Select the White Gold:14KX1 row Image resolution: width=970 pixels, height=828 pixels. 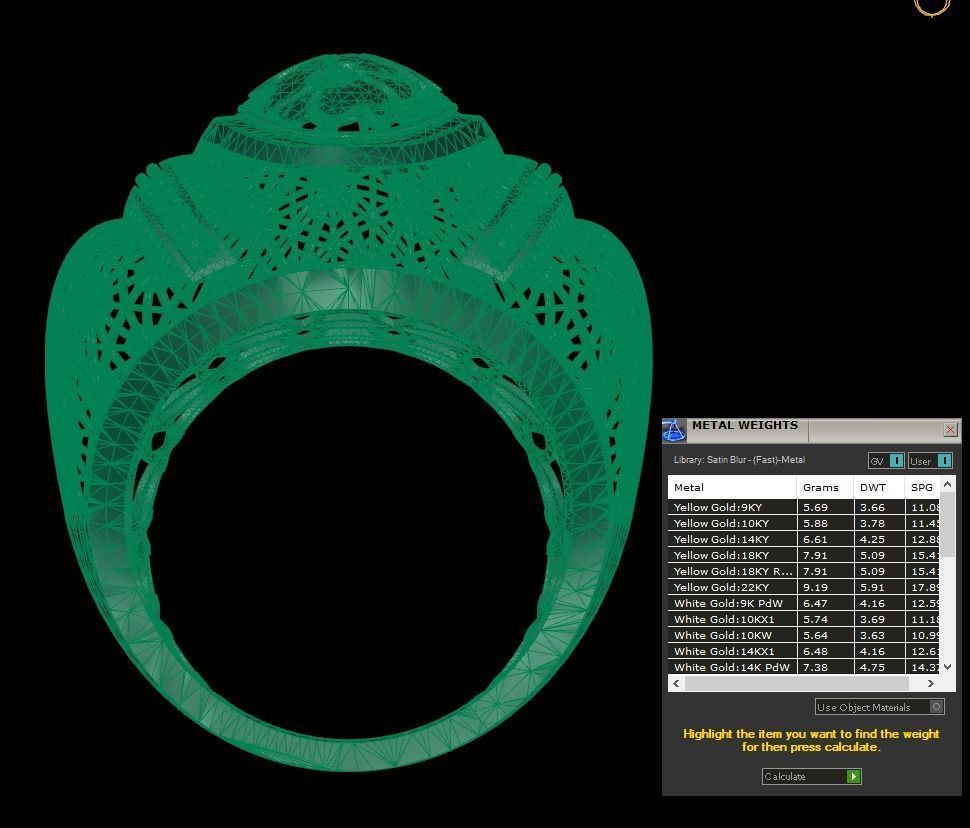pos(804,652)
